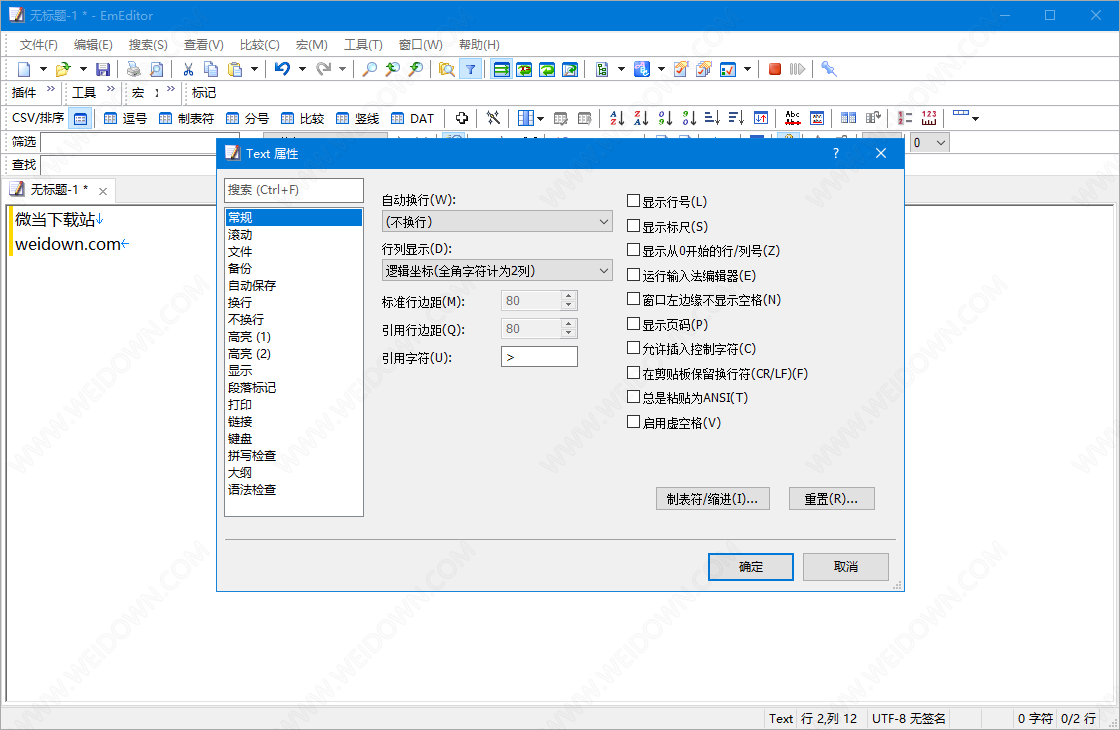Click the blue pin icon in the toolbar
This screenshot has width=1120, height=730.
click(x=829, y=69)
